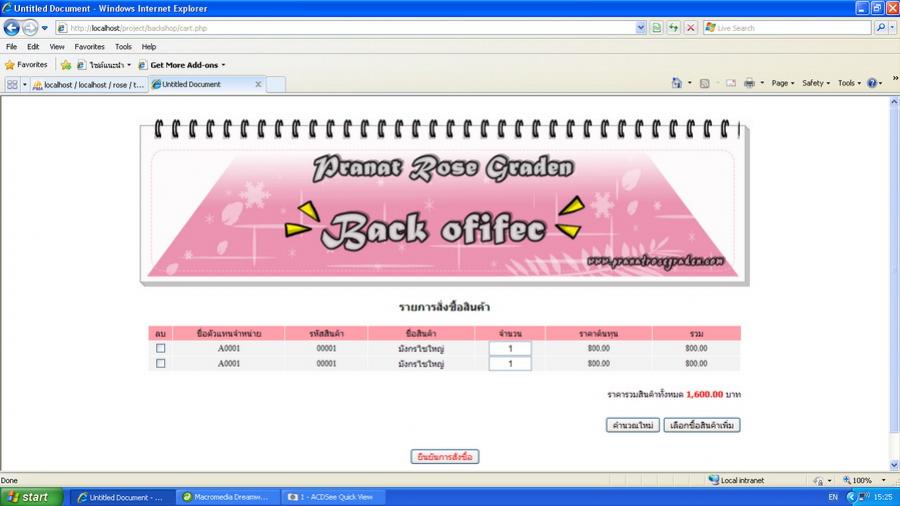This screenshot has height=506, width=900.
Task: Click the vertical scrollbar down arrow
Action: pos(894,465)
